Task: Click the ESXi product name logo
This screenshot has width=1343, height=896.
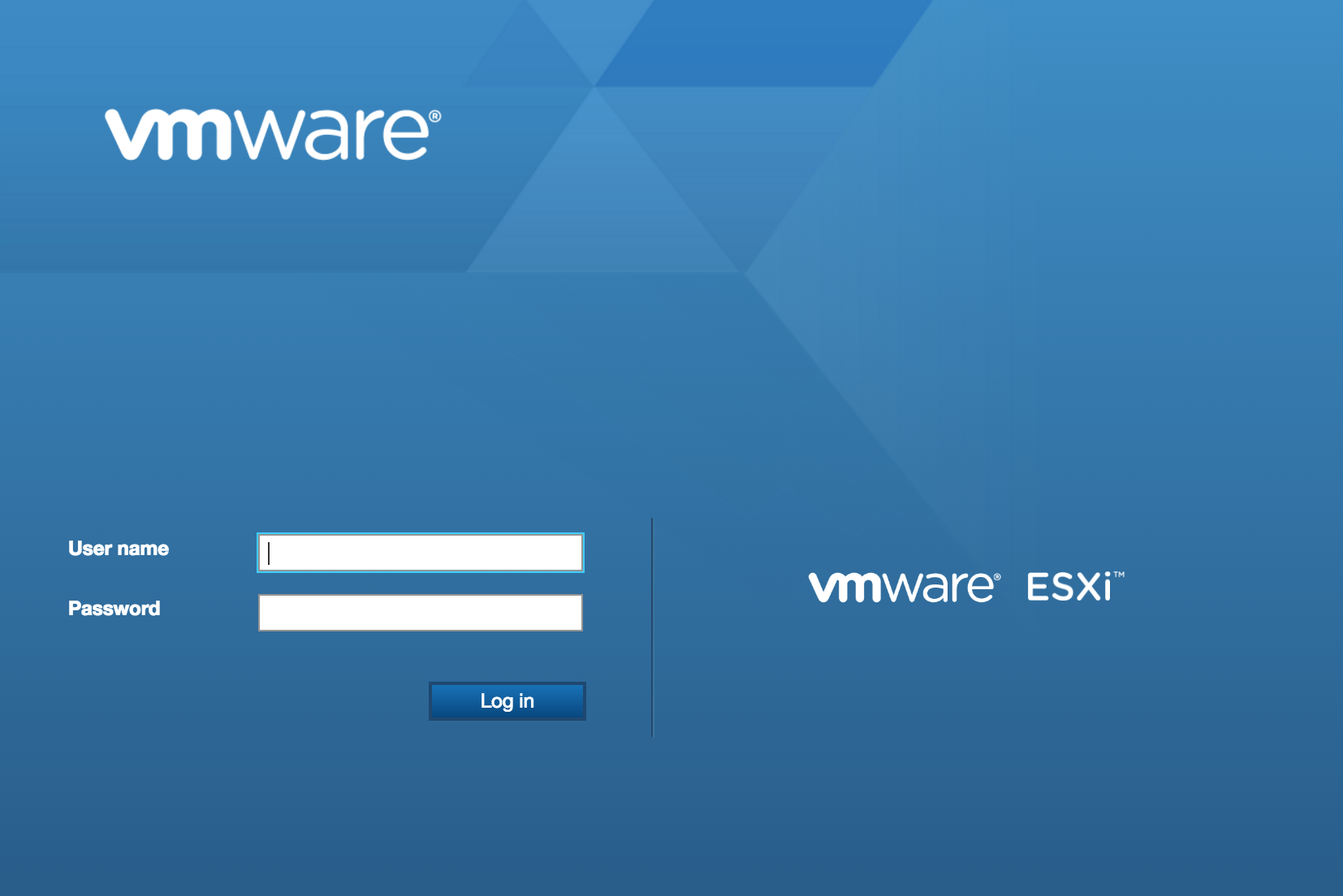Action: [1070, 587]
